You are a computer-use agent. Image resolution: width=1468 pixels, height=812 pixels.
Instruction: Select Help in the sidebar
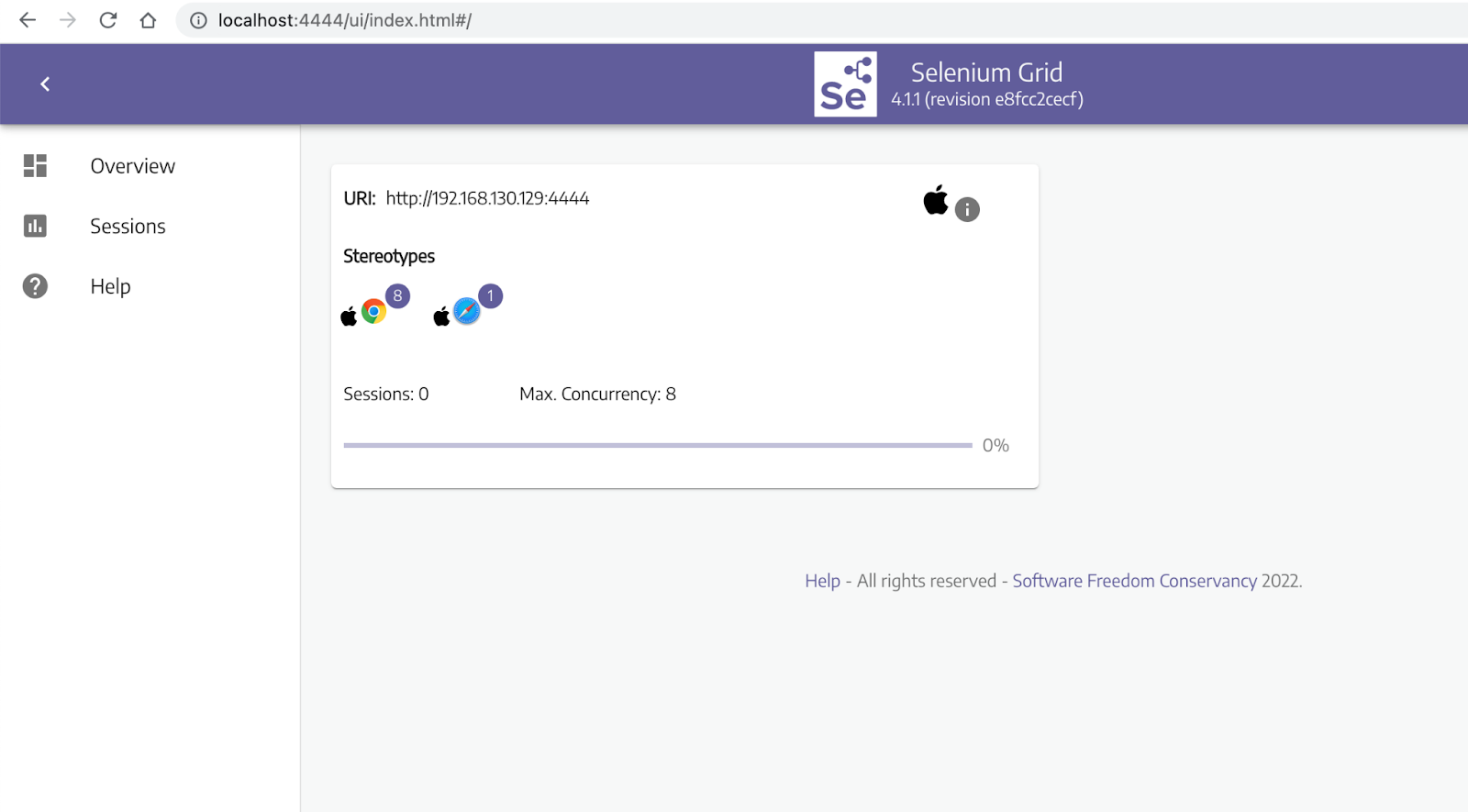110,286
